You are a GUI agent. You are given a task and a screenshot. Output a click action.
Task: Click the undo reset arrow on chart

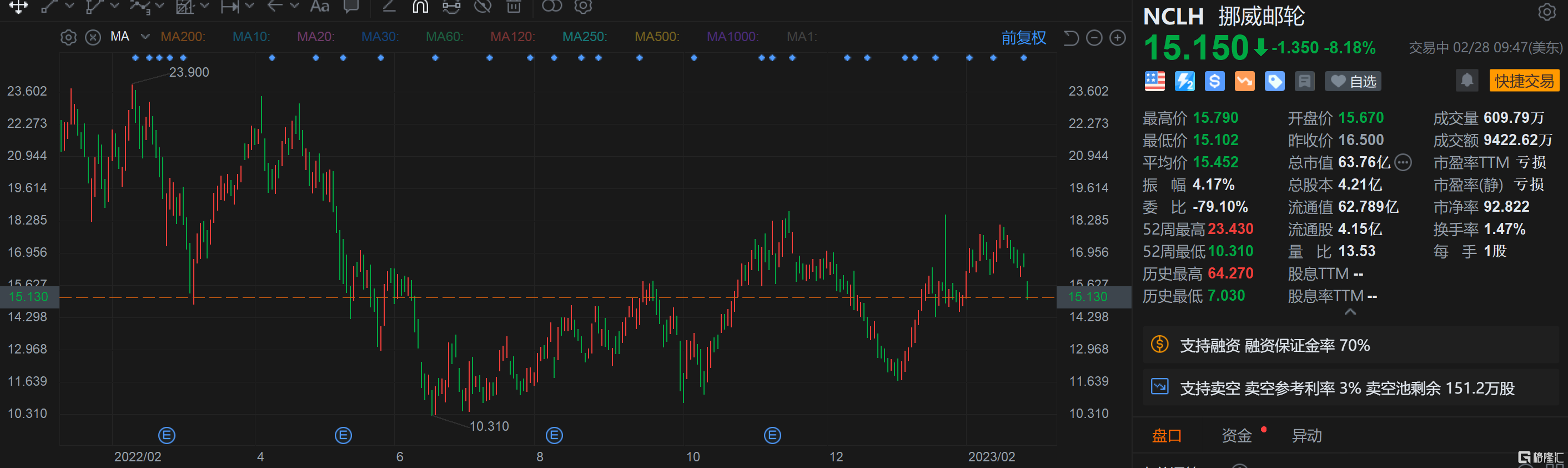[1071, 38]
